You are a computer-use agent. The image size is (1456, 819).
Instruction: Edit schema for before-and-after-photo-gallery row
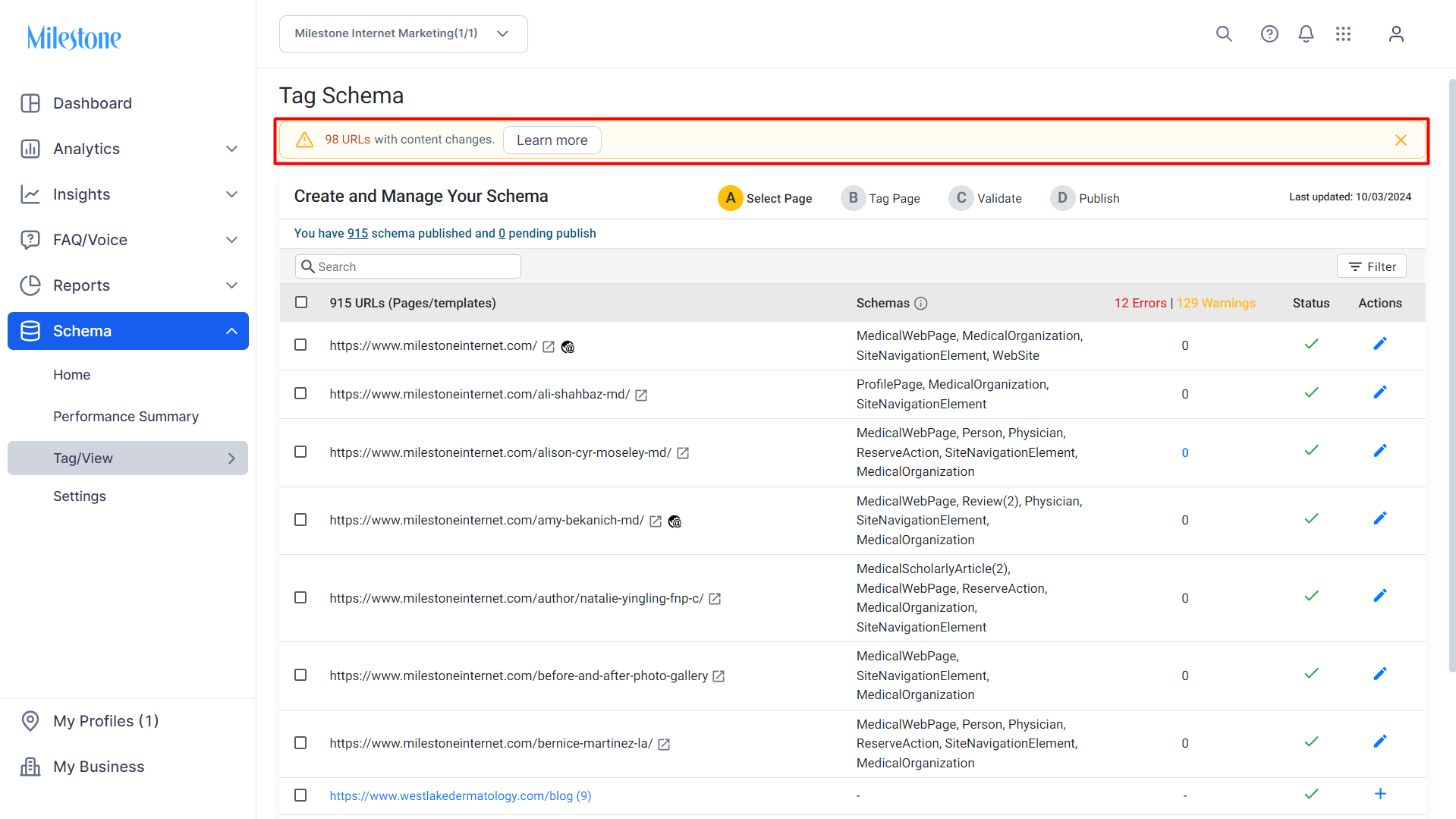1380,674
